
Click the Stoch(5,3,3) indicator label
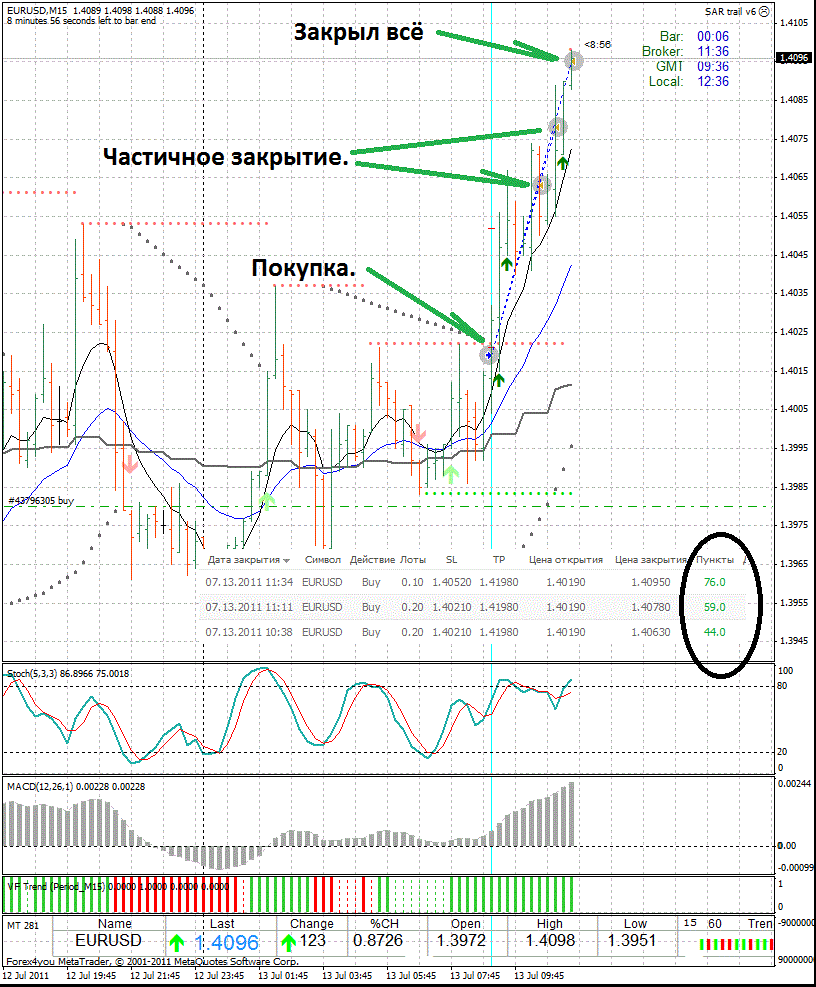[68, 674]
